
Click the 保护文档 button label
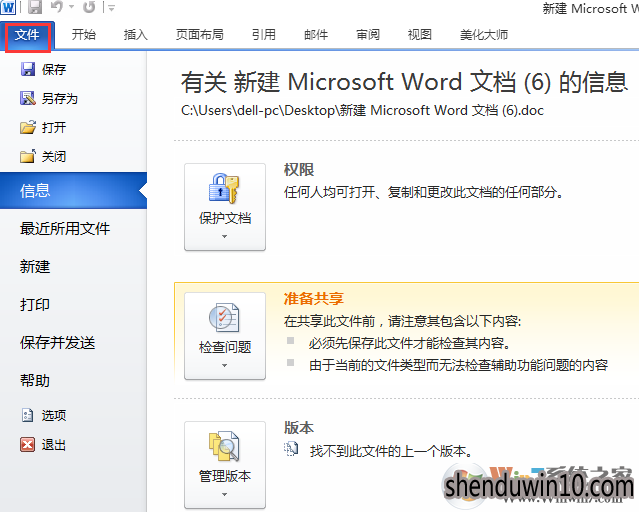click(x=225, y=218)
